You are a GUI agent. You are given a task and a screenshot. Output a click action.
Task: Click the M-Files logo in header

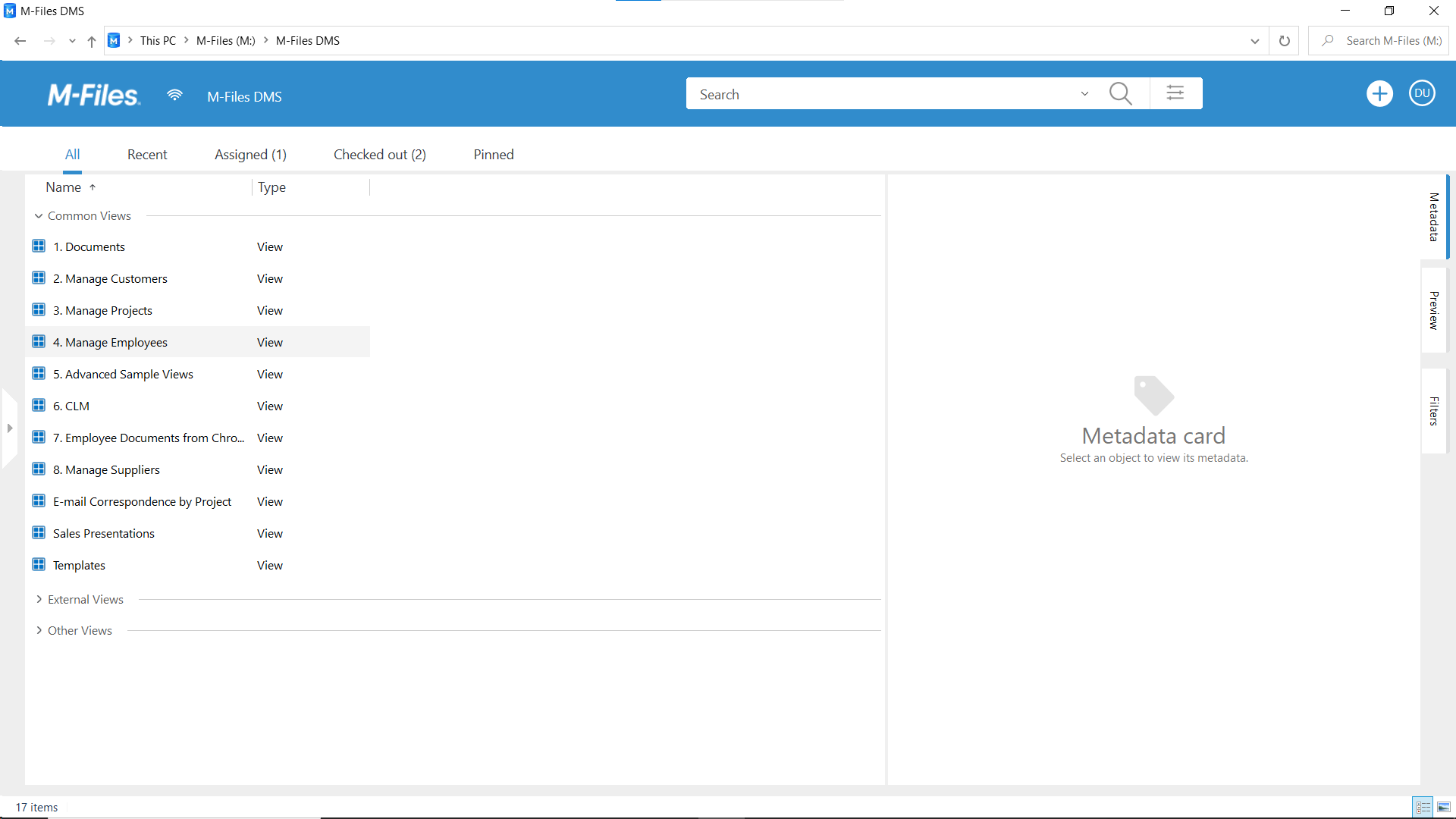(94, 95)
